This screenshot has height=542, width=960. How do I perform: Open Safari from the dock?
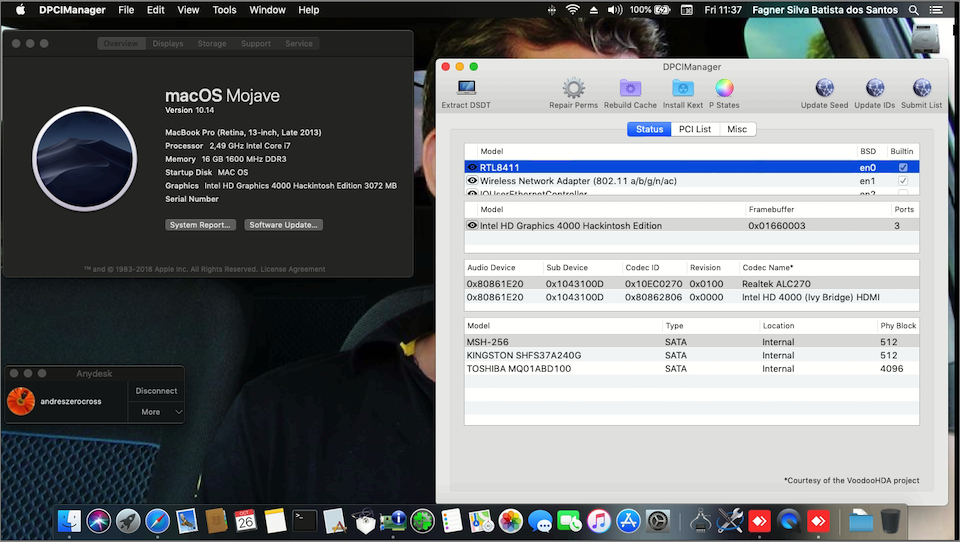point(157,521)
